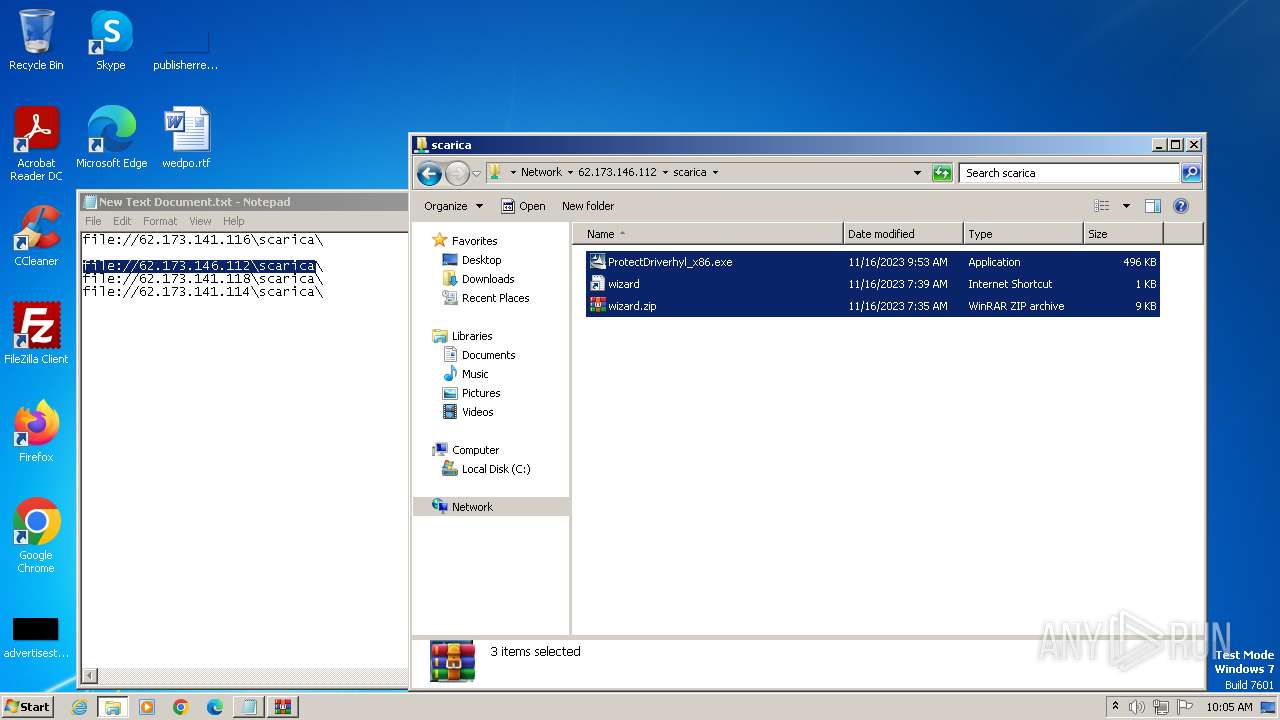
Task: Click Windows Explorer taskbar button
Action: point(112,707)
